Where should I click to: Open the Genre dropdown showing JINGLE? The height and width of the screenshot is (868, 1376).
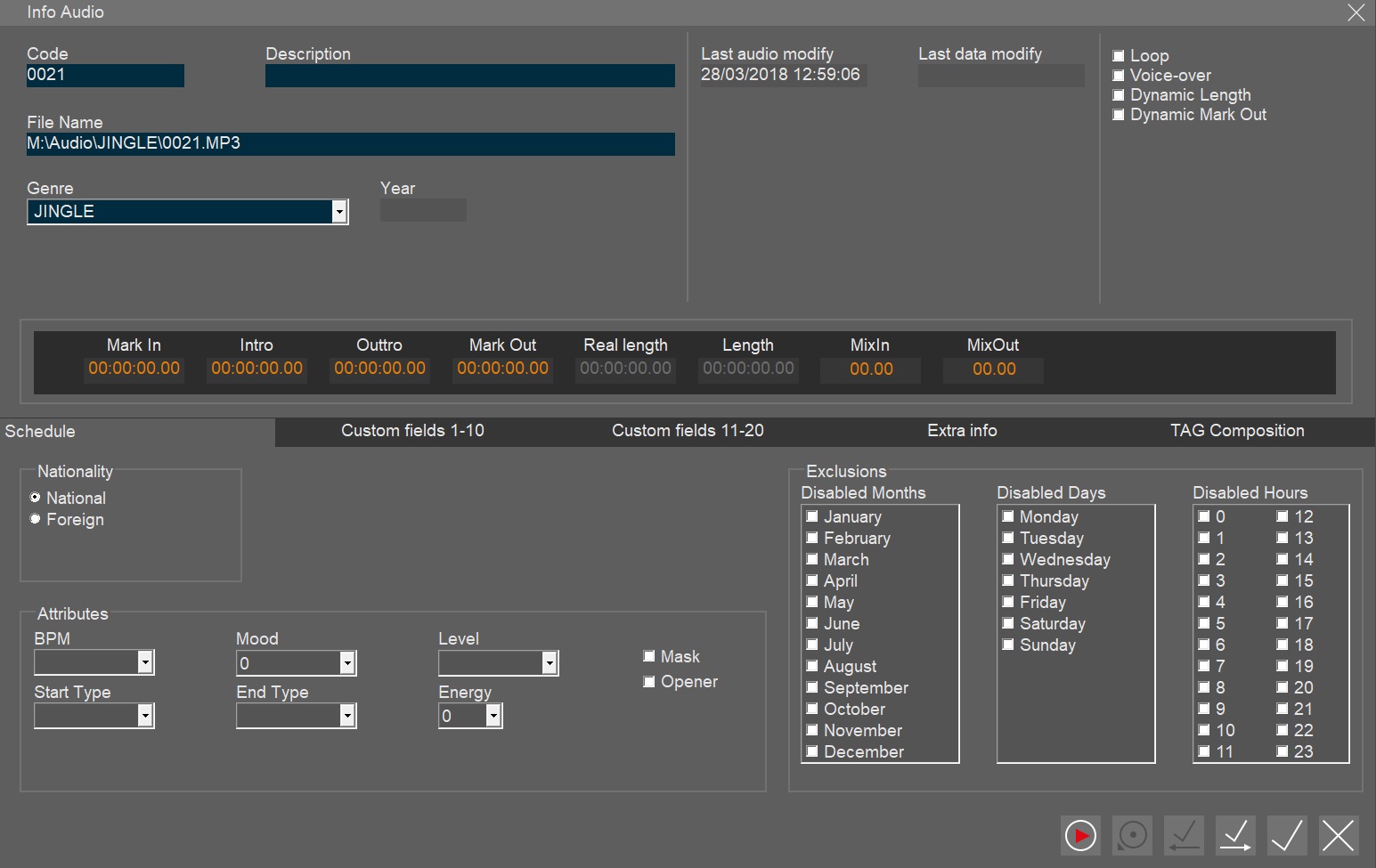coord(338,212)
